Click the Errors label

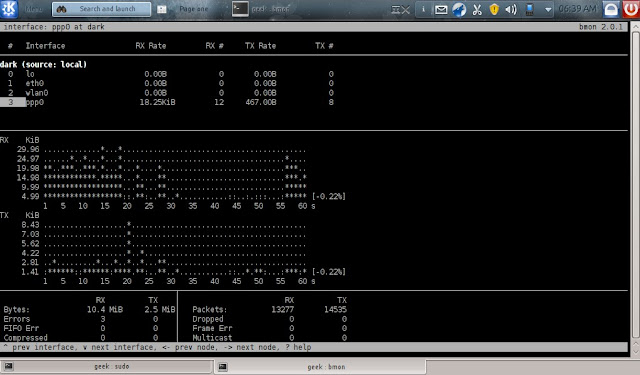pos(17,319)
